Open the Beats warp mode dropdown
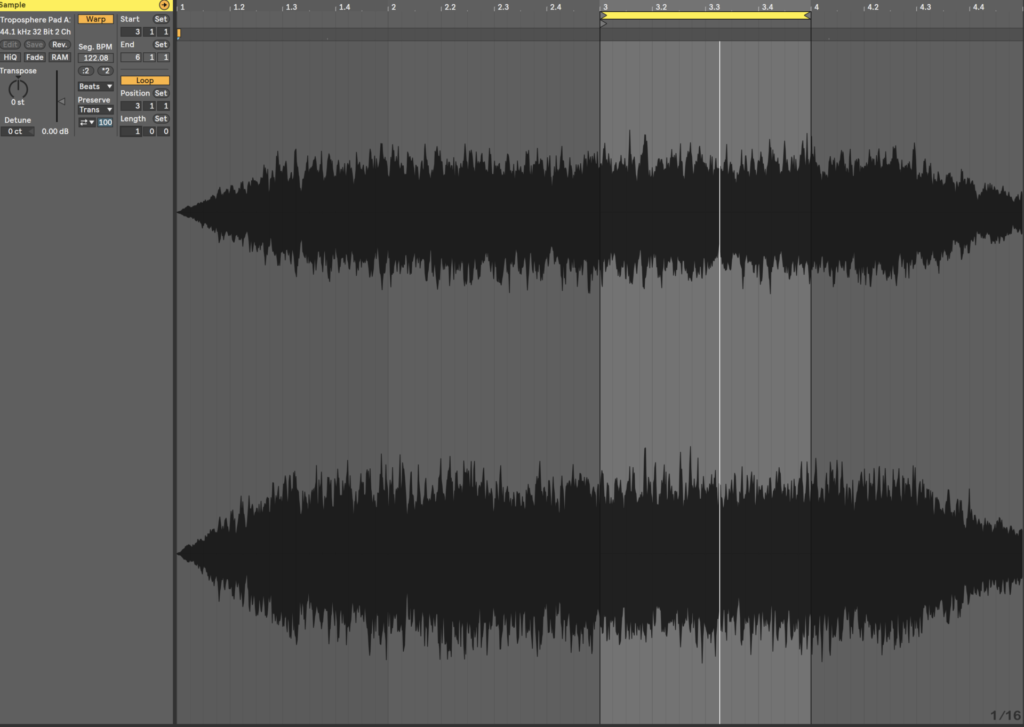 (x=96, y=86)
